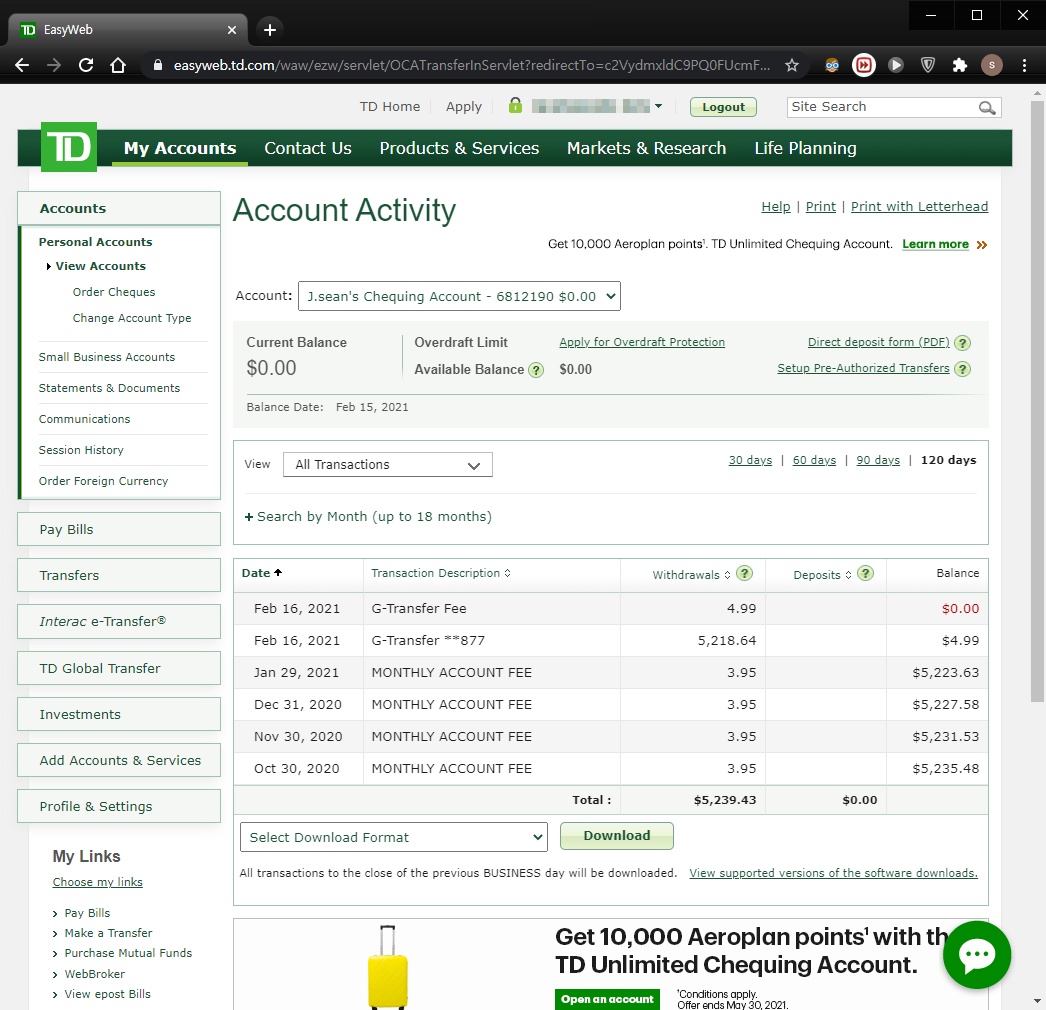Open the Select Download Format dropdown
This screenshot has width=1046, height=1010.
pos(394,837)
